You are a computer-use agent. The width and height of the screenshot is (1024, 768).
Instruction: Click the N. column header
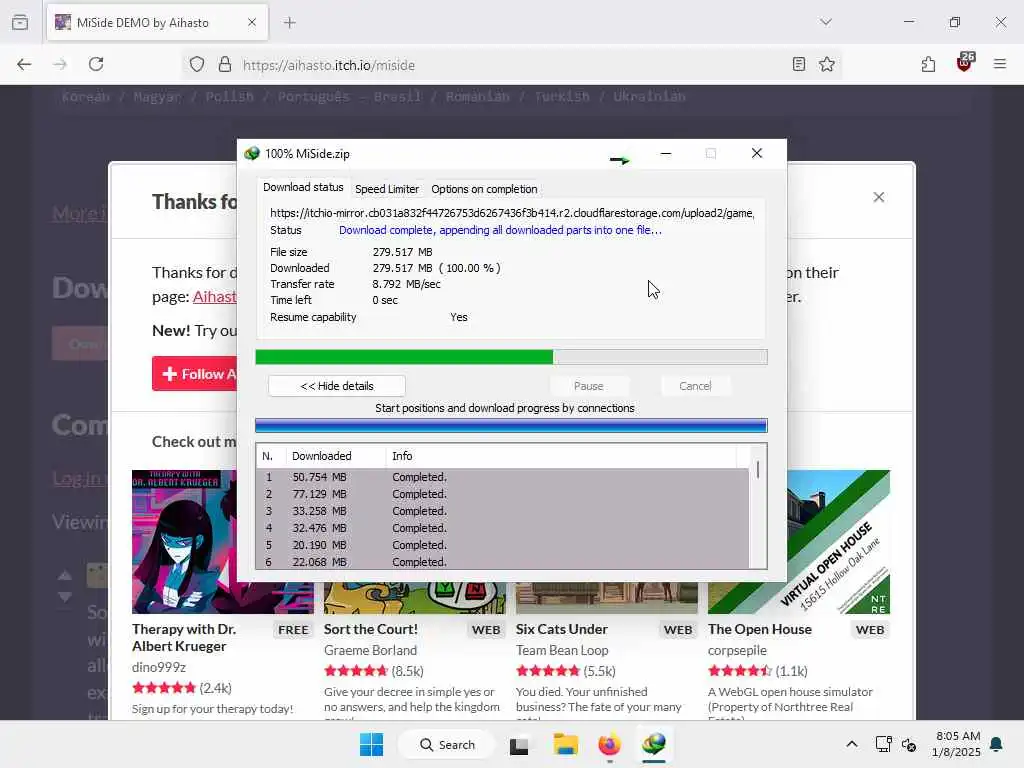(268, 456)
